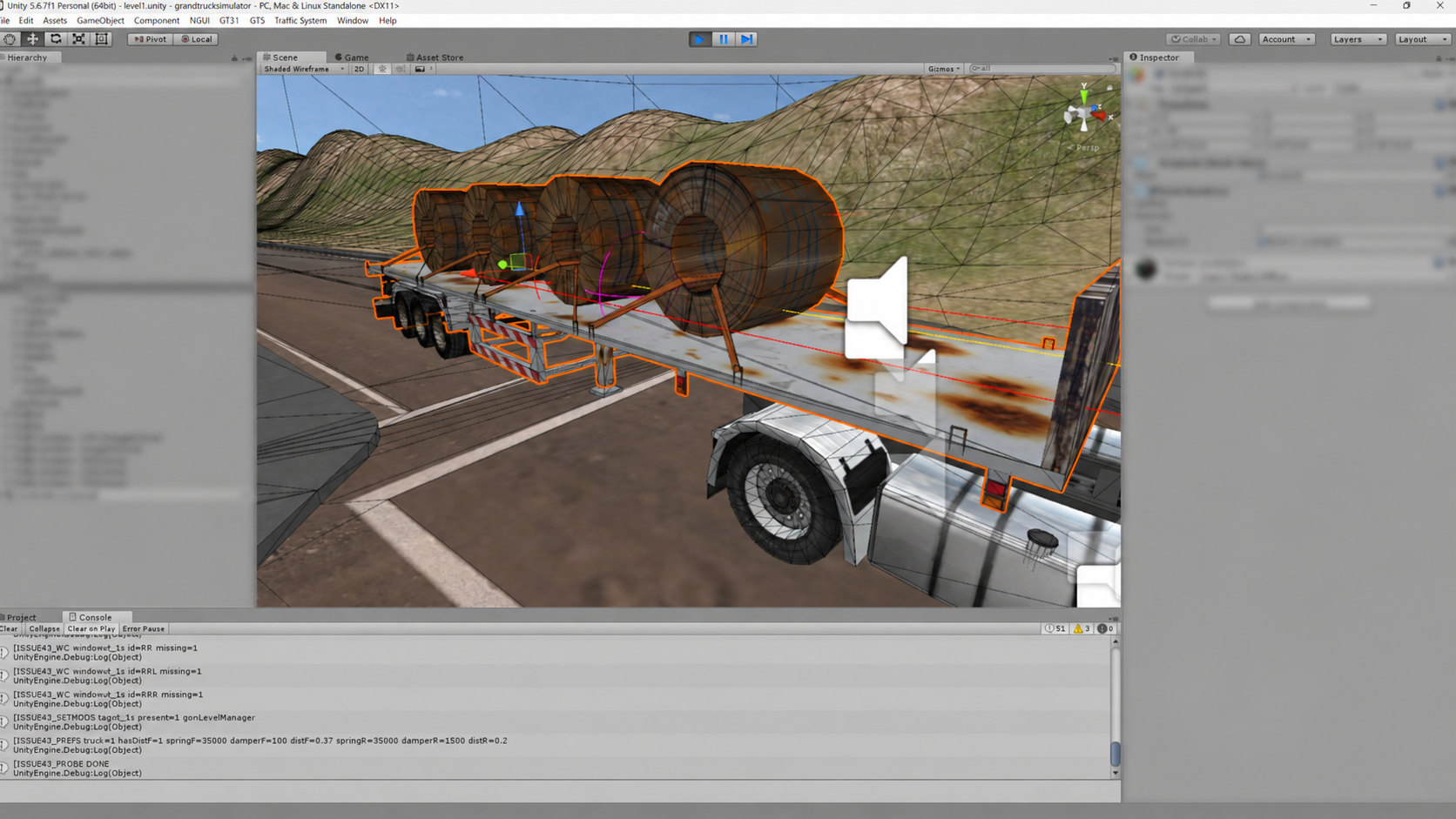Open the cloud services icon

coord(1240,39)
